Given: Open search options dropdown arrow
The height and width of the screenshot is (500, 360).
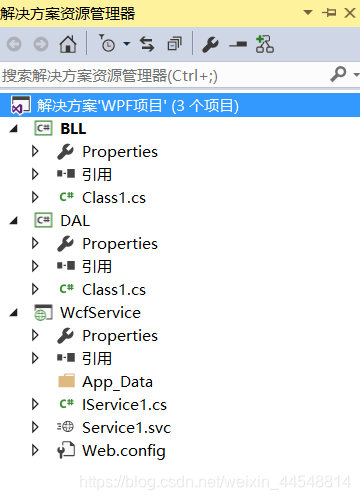Looking at the screenshot, I should click(356, 75).
